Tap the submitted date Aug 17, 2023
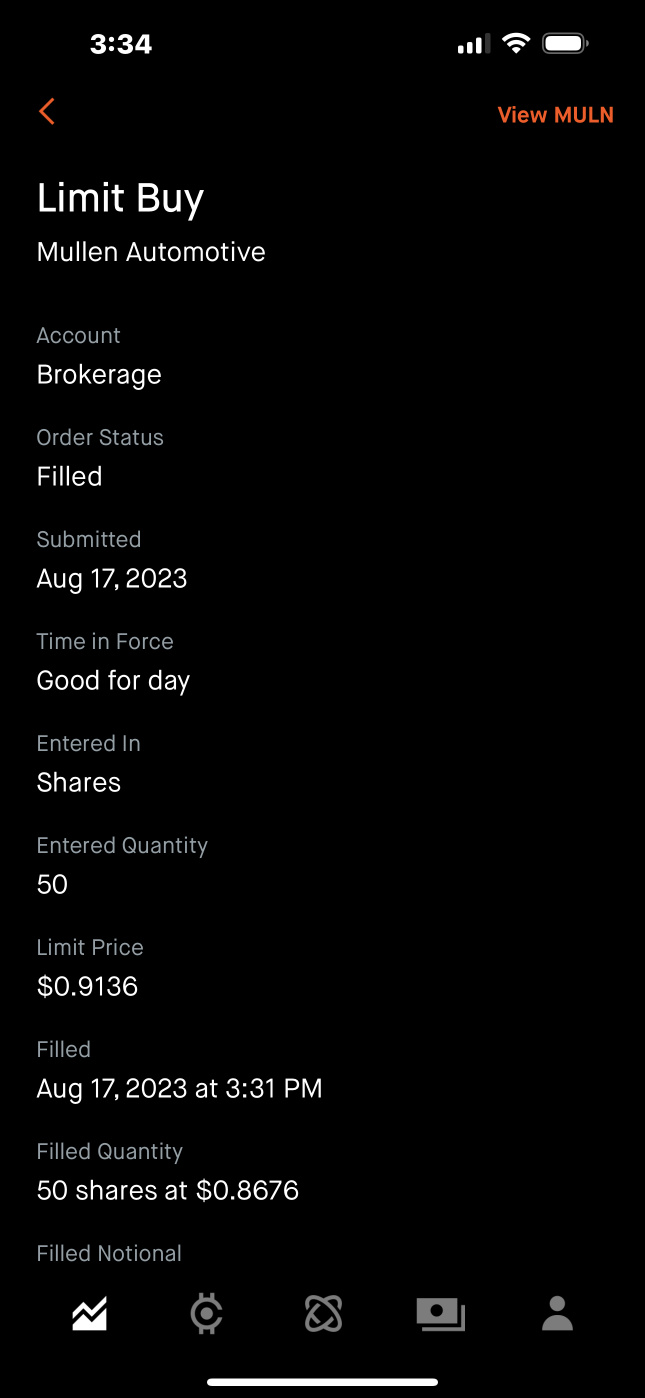 112,579
